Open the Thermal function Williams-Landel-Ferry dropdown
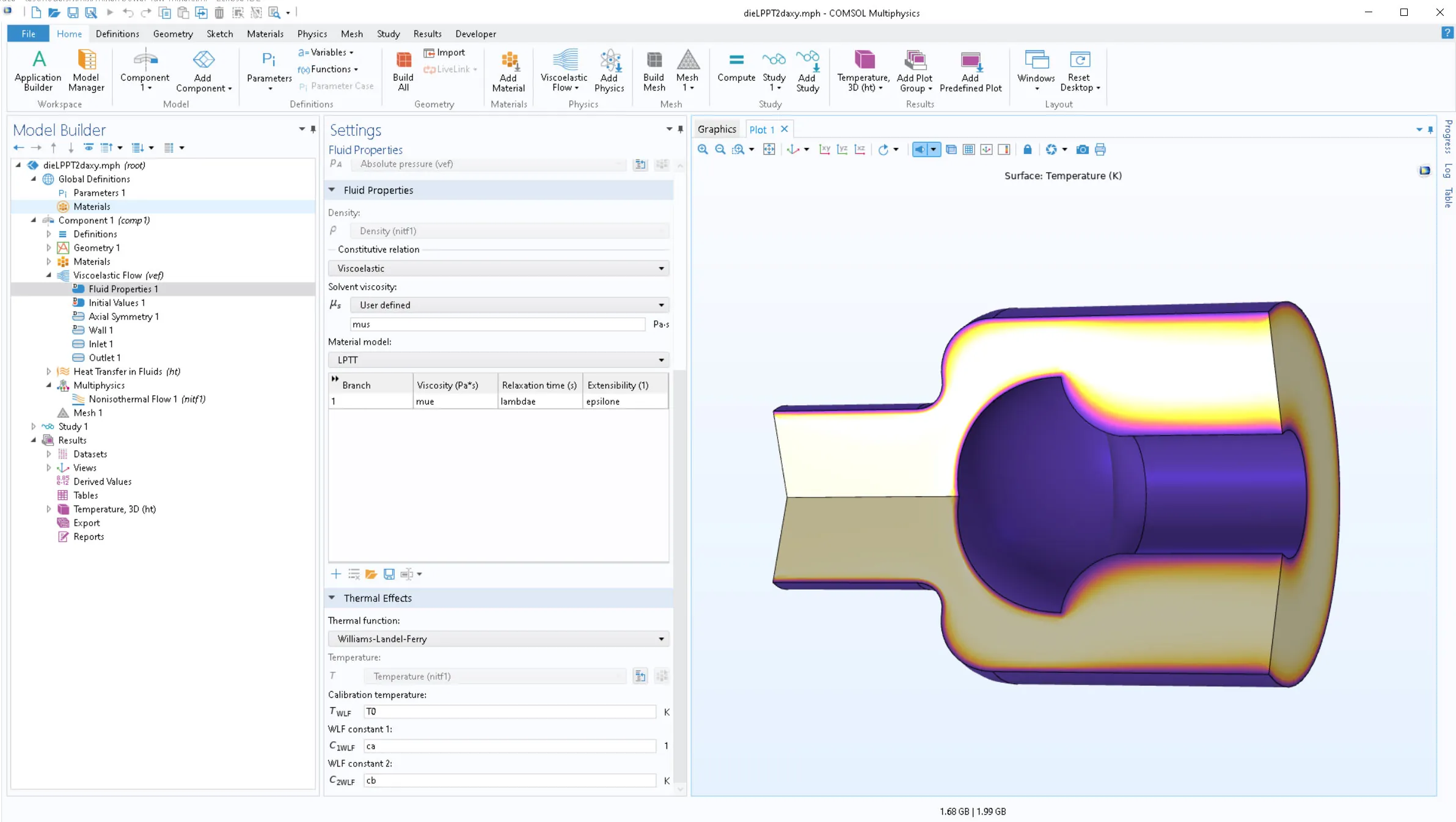The image size is (1456, 822). [x=498, y=639]
